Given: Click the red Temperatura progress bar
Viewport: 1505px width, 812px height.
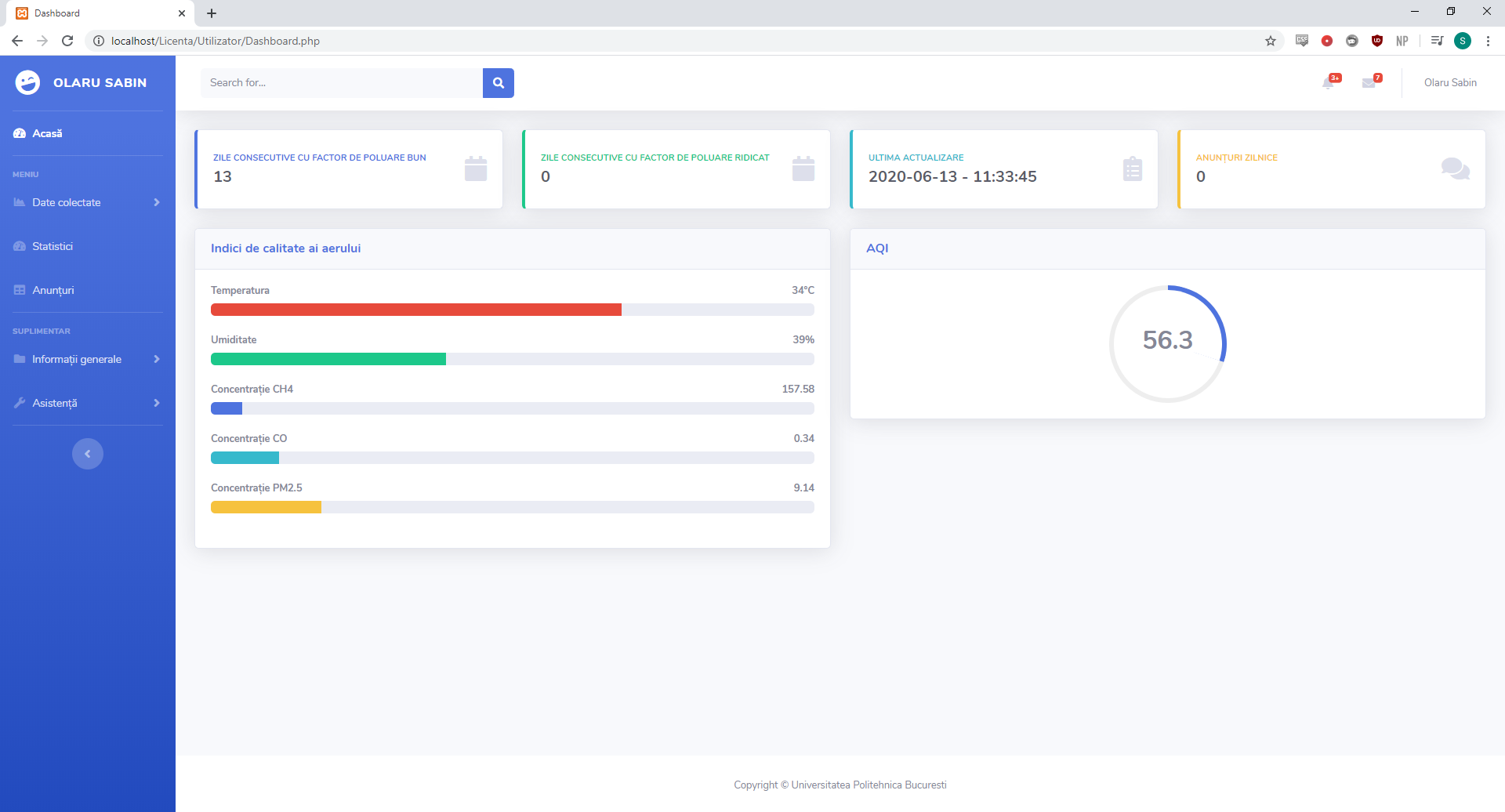Looking at the screenshot, I should [415, 310].
